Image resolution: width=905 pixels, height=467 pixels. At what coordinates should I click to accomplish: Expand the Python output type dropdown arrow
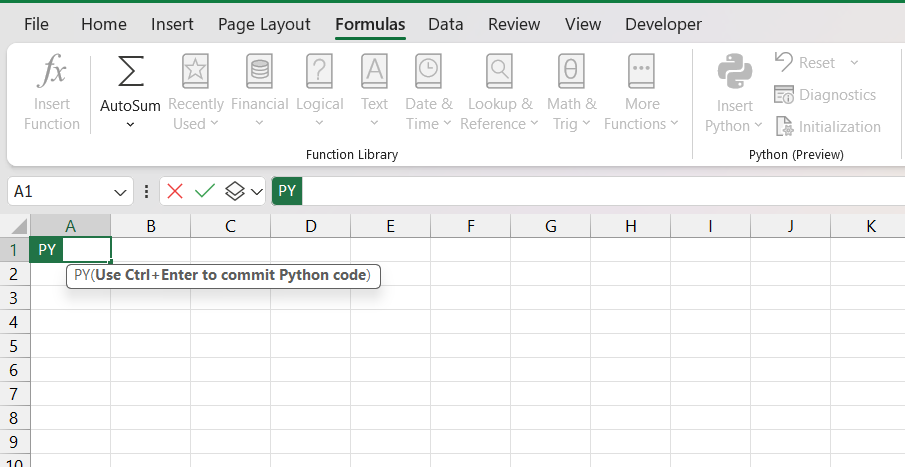pos(257,192)
